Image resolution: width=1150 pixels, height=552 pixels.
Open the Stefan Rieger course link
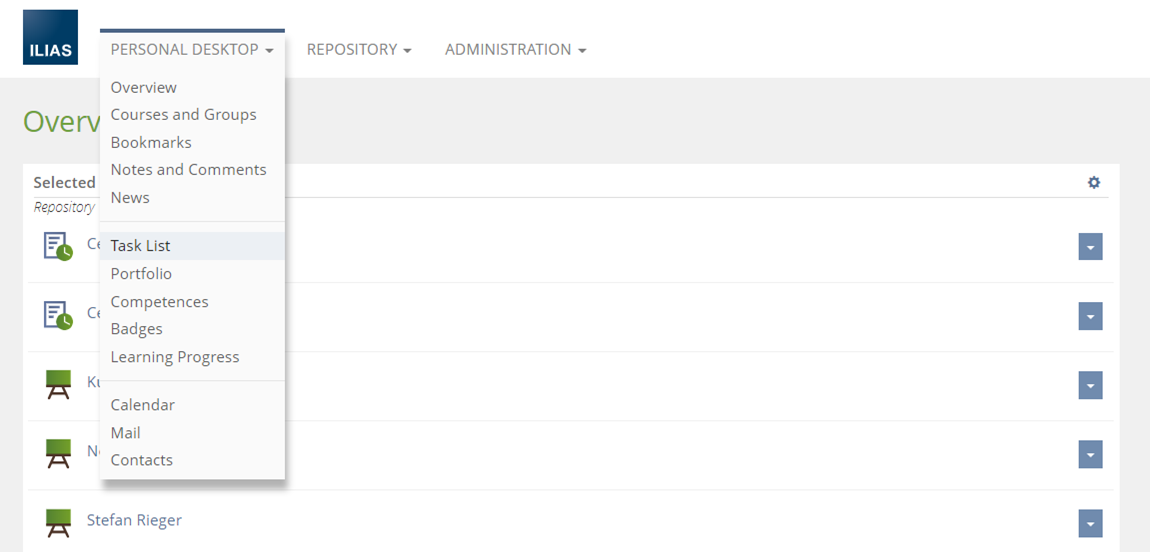[134, 520]
